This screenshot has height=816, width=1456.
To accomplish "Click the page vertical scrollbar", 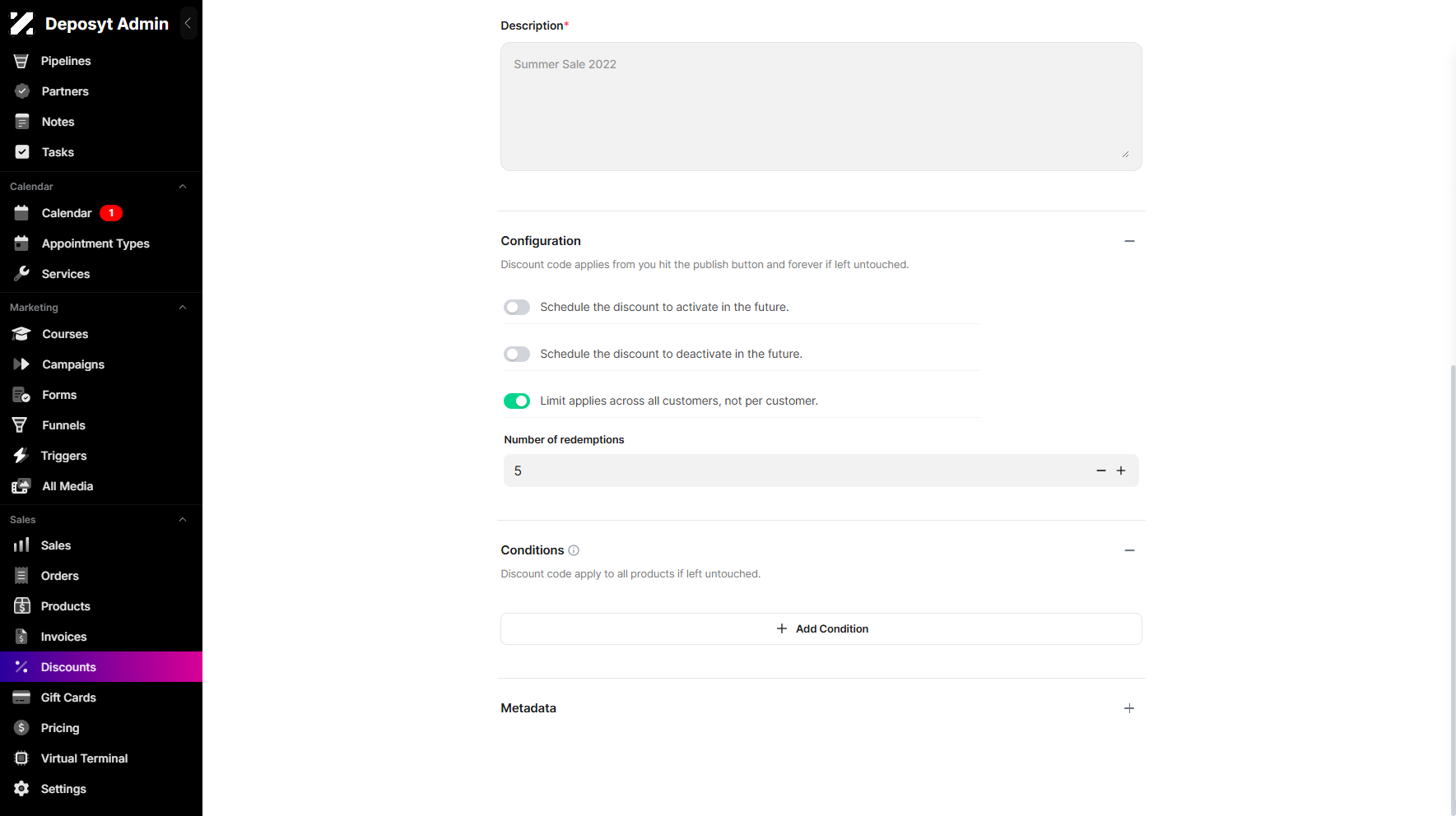I will coord(1452,589).
